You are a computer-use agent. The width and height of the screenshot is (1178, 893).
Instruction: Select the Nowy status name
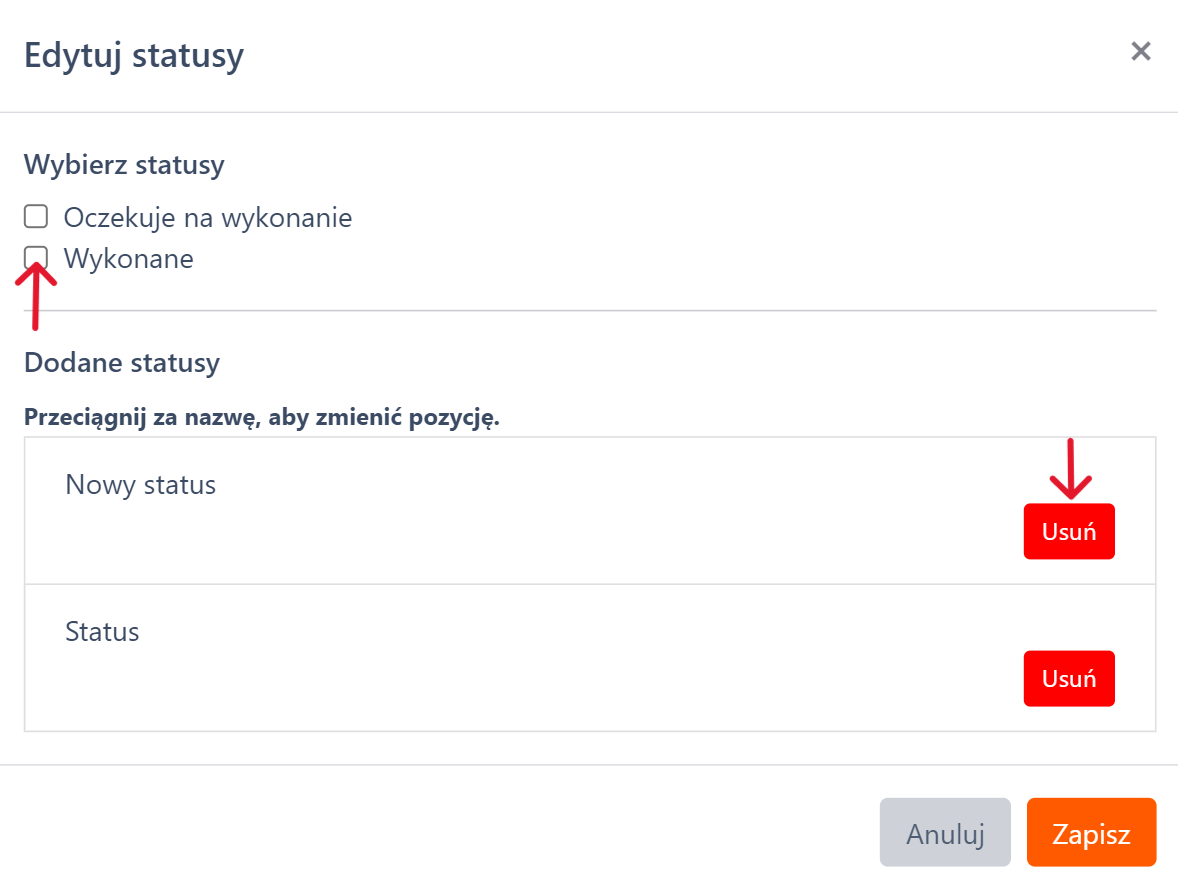click(x=140, y=485)
